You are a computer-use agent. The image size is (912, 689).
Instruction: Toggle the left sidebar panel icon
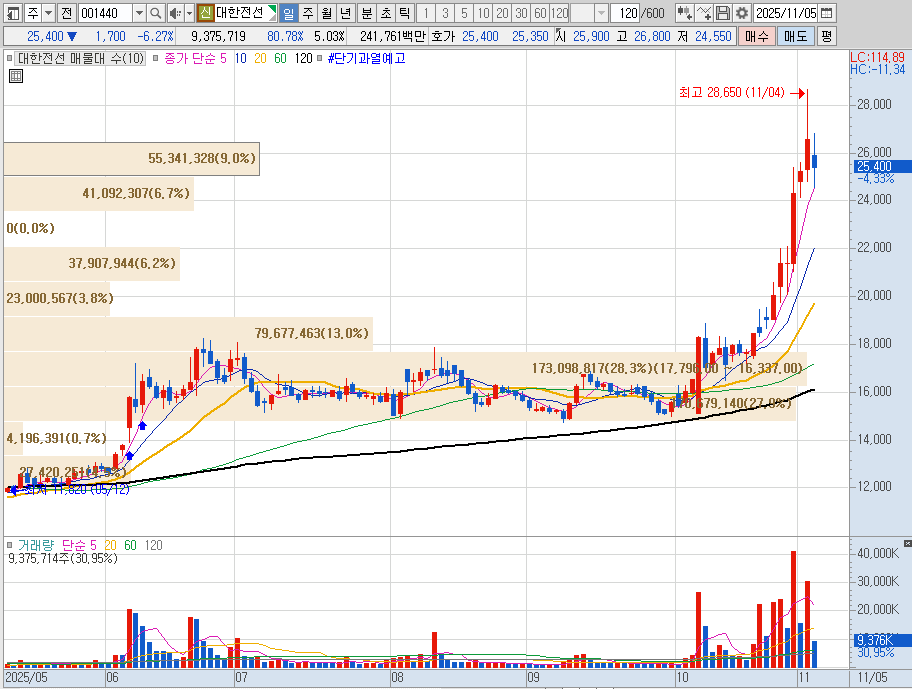(x=14, y=13)
